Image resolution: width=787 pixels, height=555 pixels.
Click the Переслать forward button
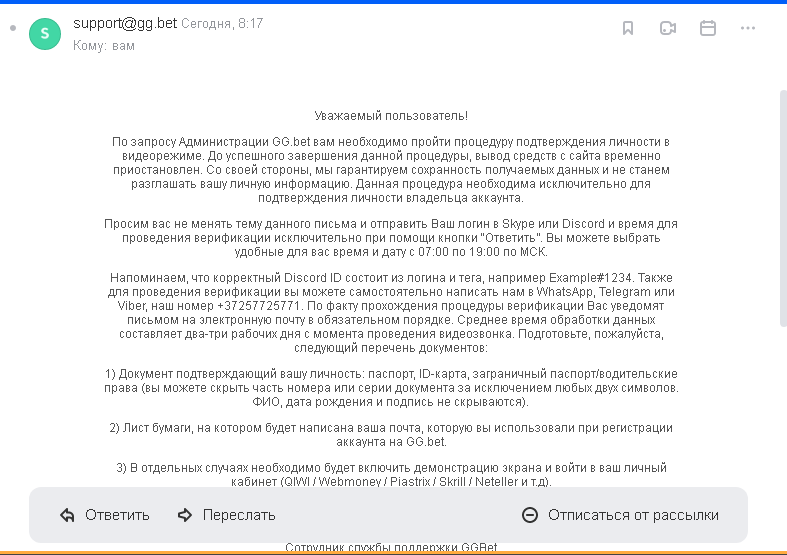226,515
